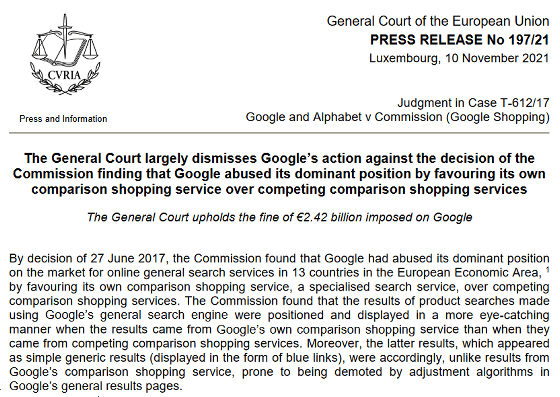Click 'General Court of the European Union' header
The image size is (560, 397).
pyautogui.click(x=438, y=21)
